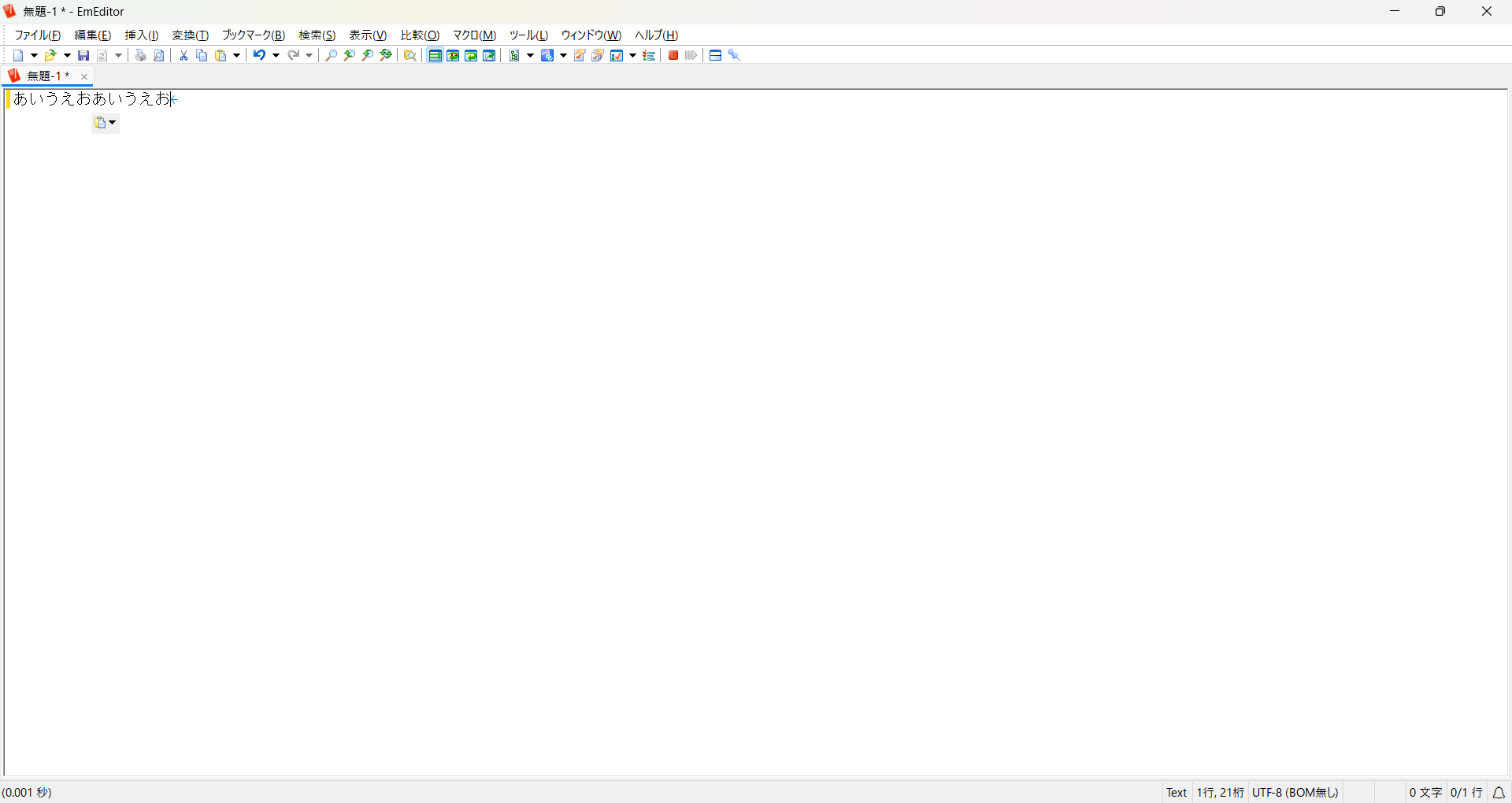Click the red record macro icon

(x=673, y=55)
